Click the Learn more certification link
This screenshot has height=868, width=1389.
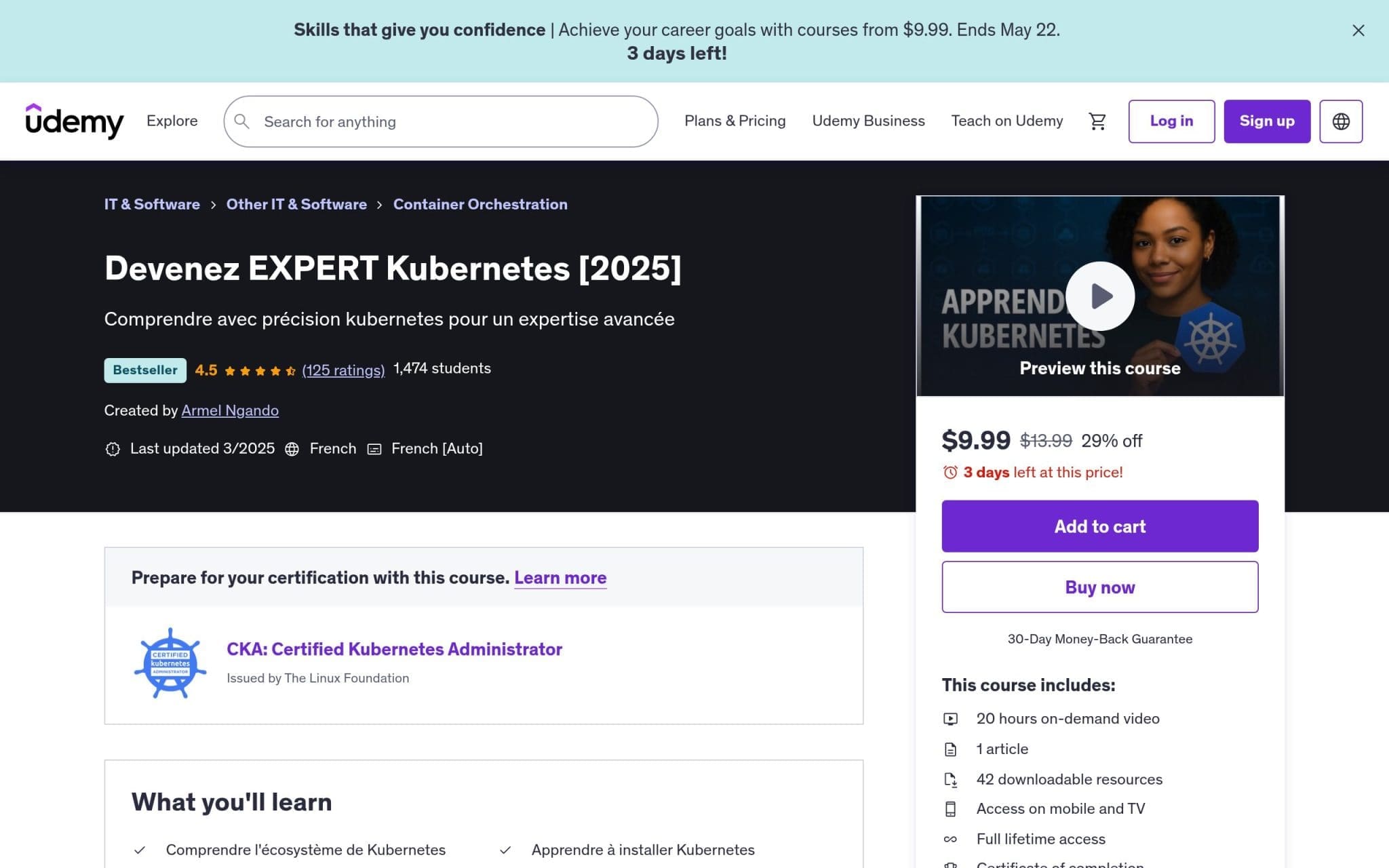point(560,578)
